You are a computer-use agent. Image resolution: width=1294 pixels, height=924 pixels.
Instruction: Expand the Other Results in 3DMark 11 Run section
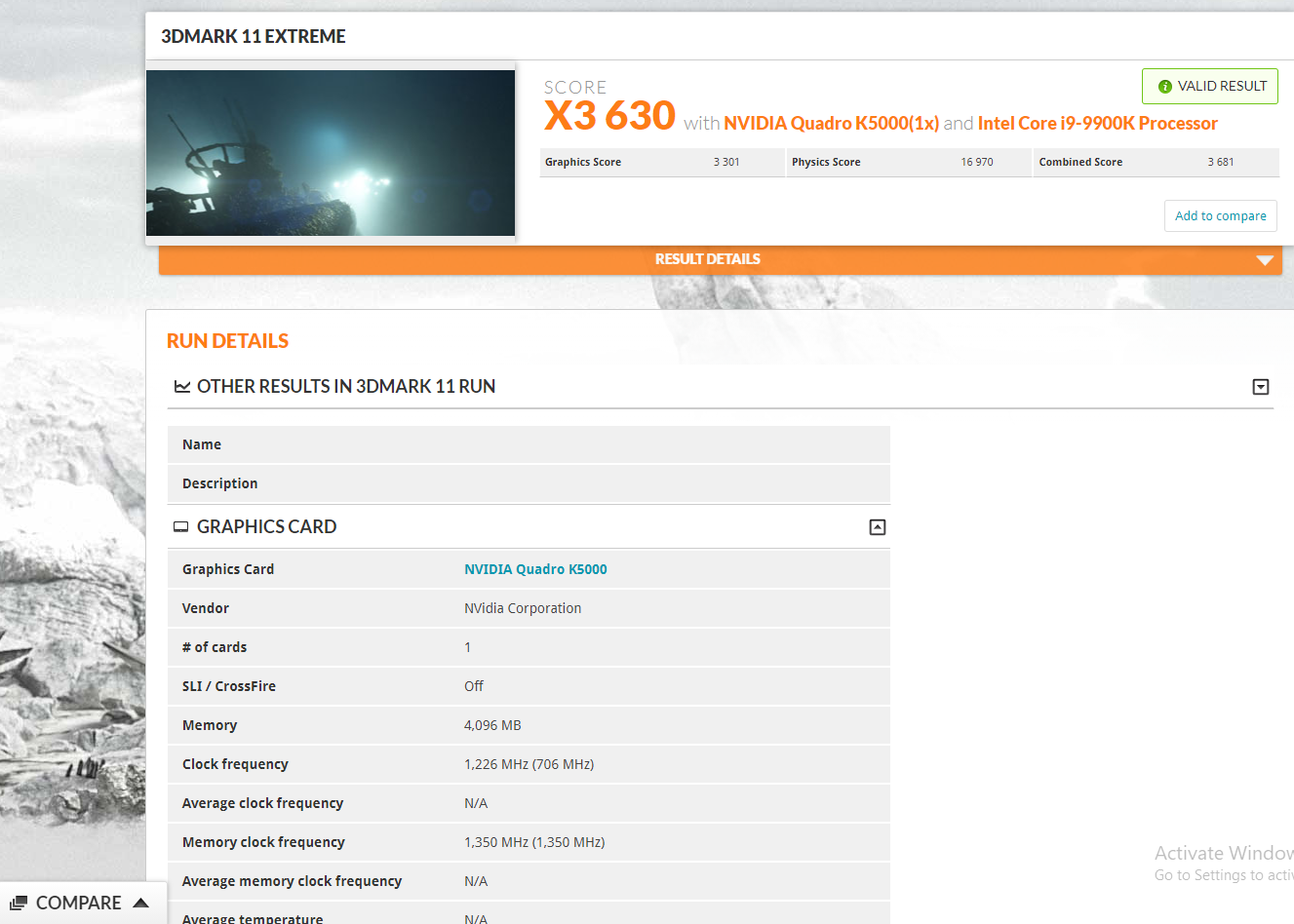tap(1261, 387)
